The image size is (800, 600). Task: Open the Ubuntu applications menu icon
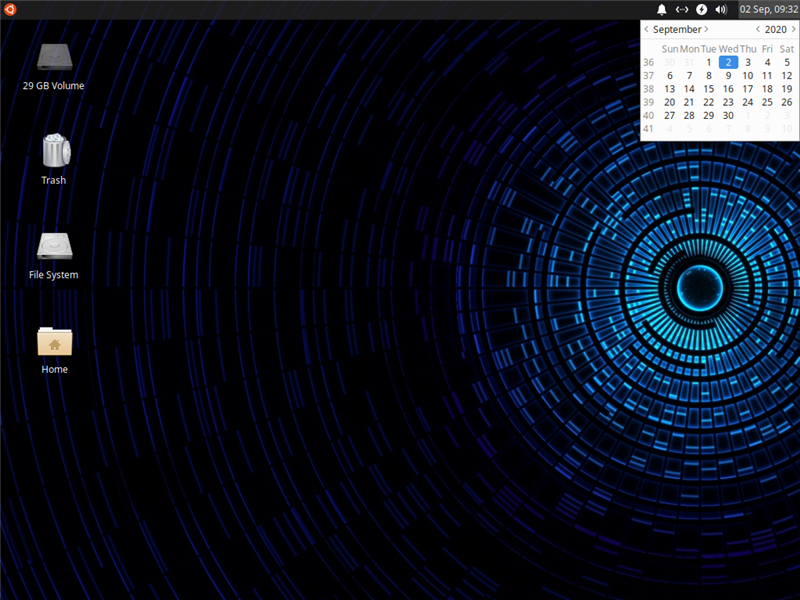(x=10, y=9)
